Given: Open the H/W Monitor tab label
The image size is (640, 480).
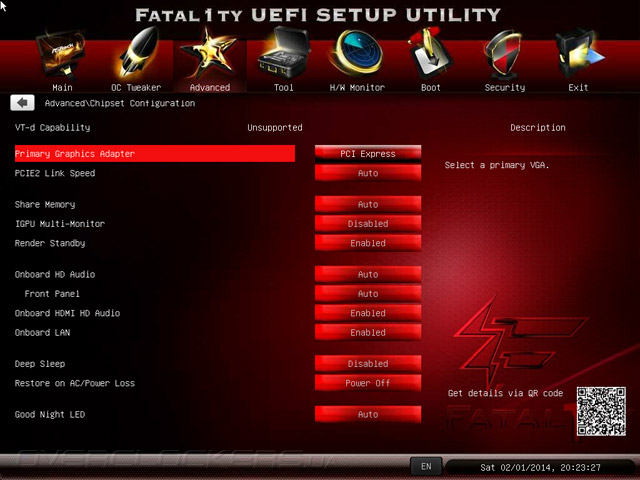Looking at the screenshot, I should tap(357, 87).
